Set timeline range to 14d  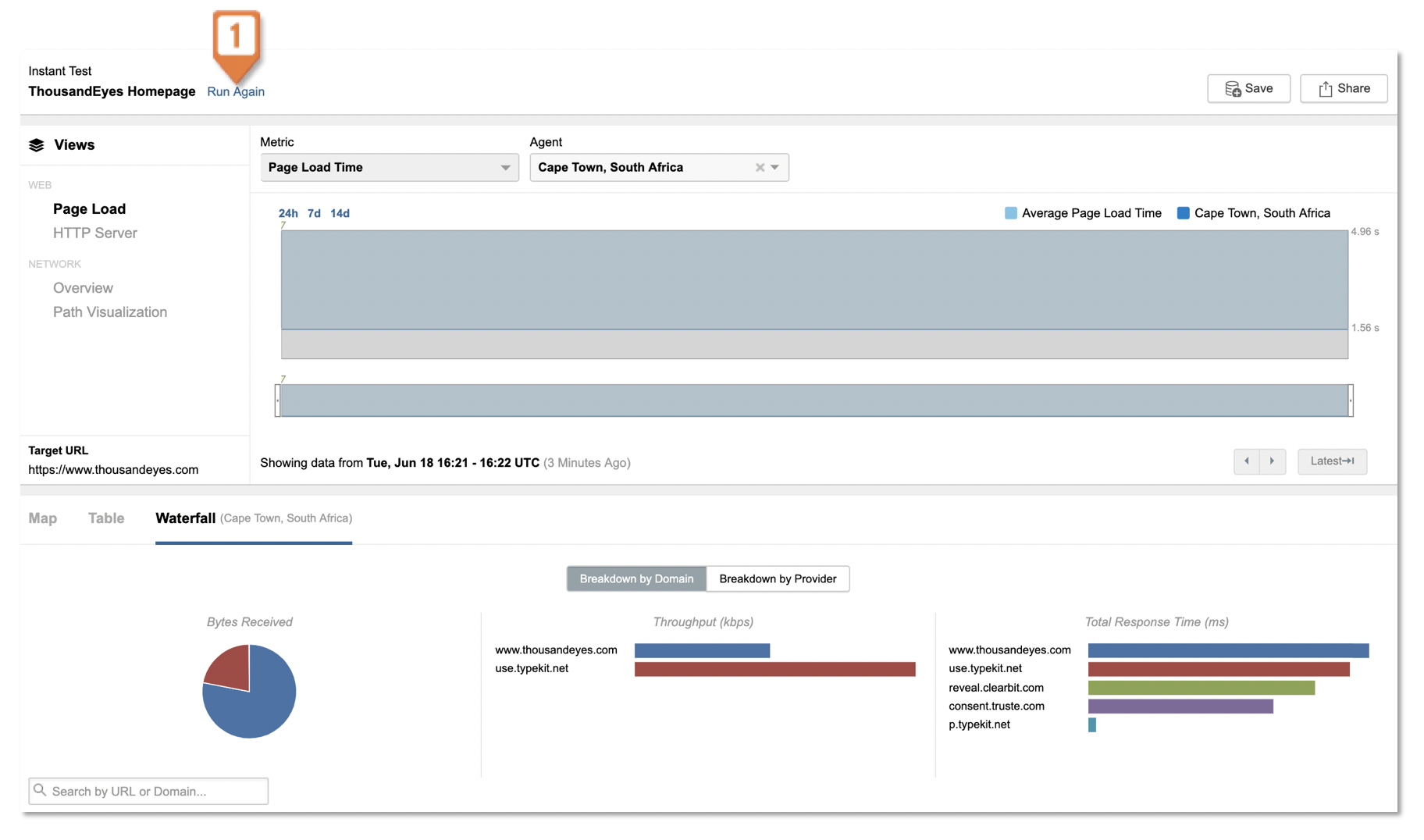pos(340,213)
